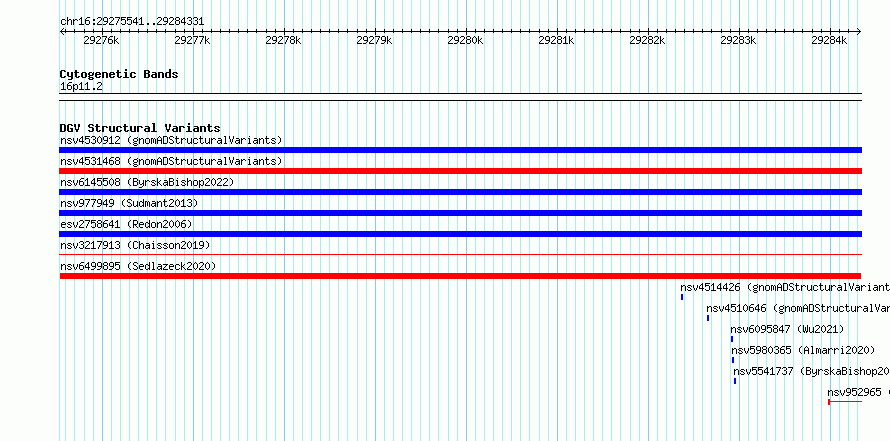Open nsv5980365 Almarri2020 variant label
This screenshot has width=890, height=441.
pyautogui.click(x=803, y=350)
